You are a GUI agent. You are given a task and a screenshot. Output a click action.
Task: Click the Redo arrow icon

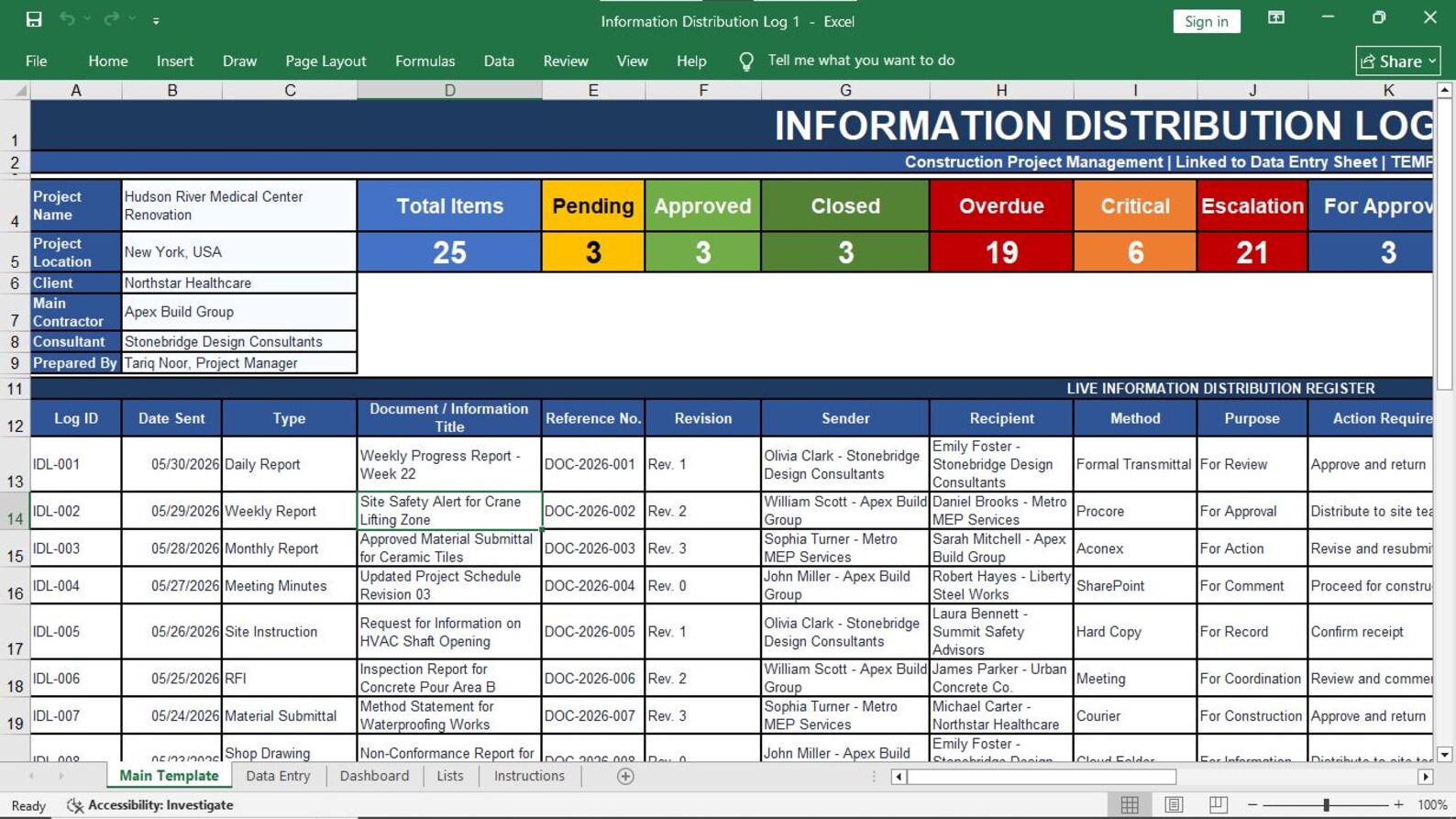111,19
